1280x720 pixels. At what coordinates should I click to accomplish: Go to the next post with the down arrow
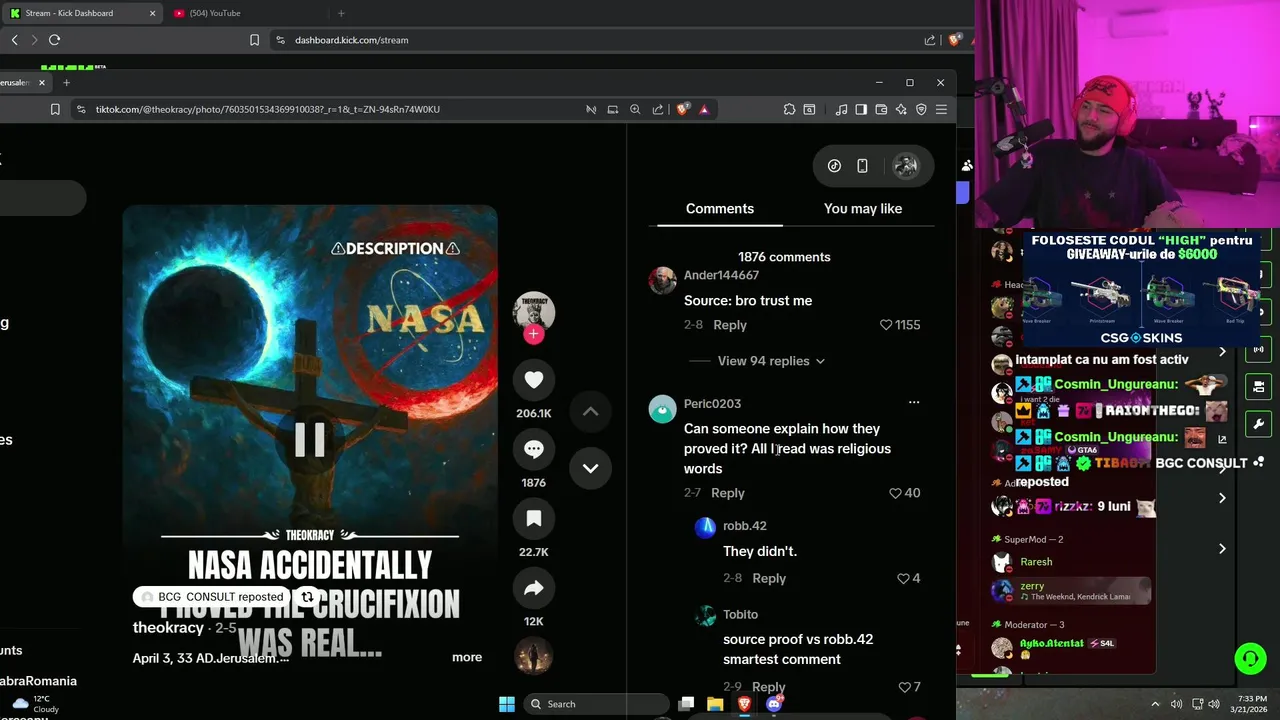(x=590, y=468)
